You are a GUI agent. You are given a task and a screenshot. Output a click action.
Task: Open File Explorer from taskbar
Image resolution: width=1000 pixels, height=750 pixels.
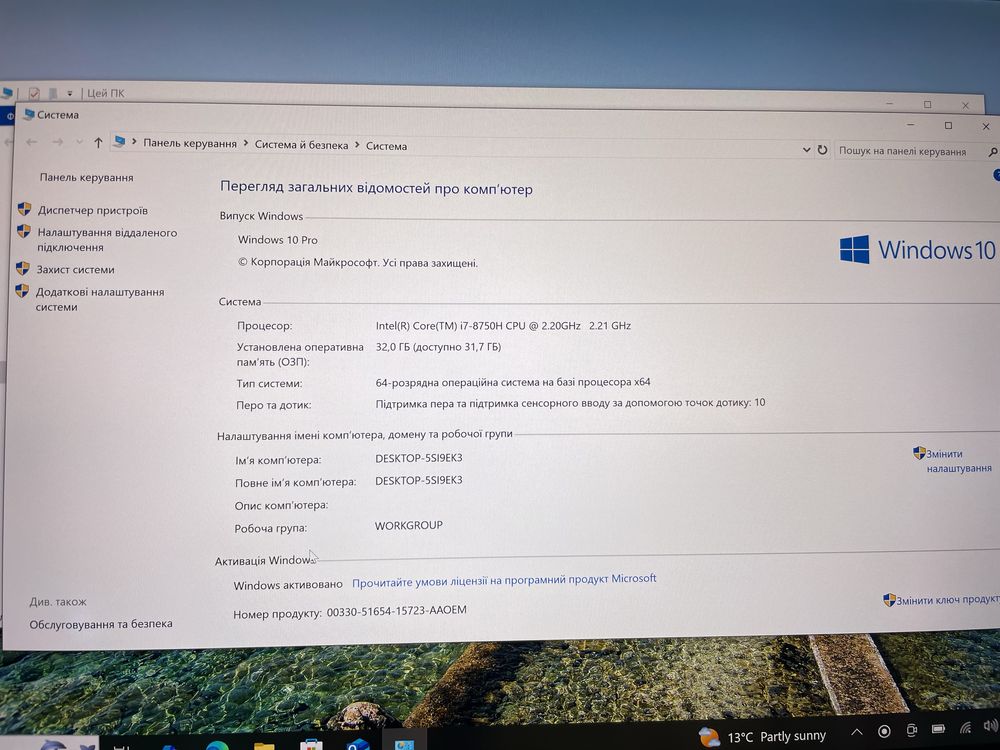[x=264, y=746]
